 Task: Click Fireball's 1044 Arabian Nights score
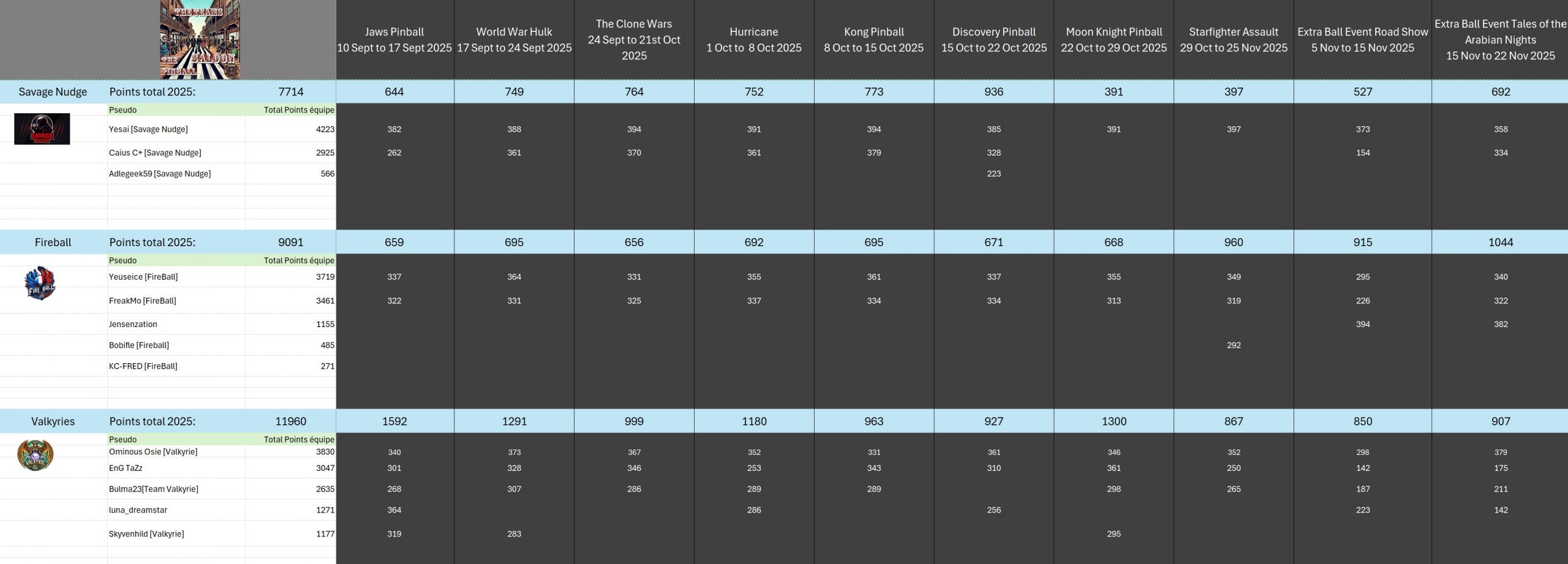[x=1500, y=243]
